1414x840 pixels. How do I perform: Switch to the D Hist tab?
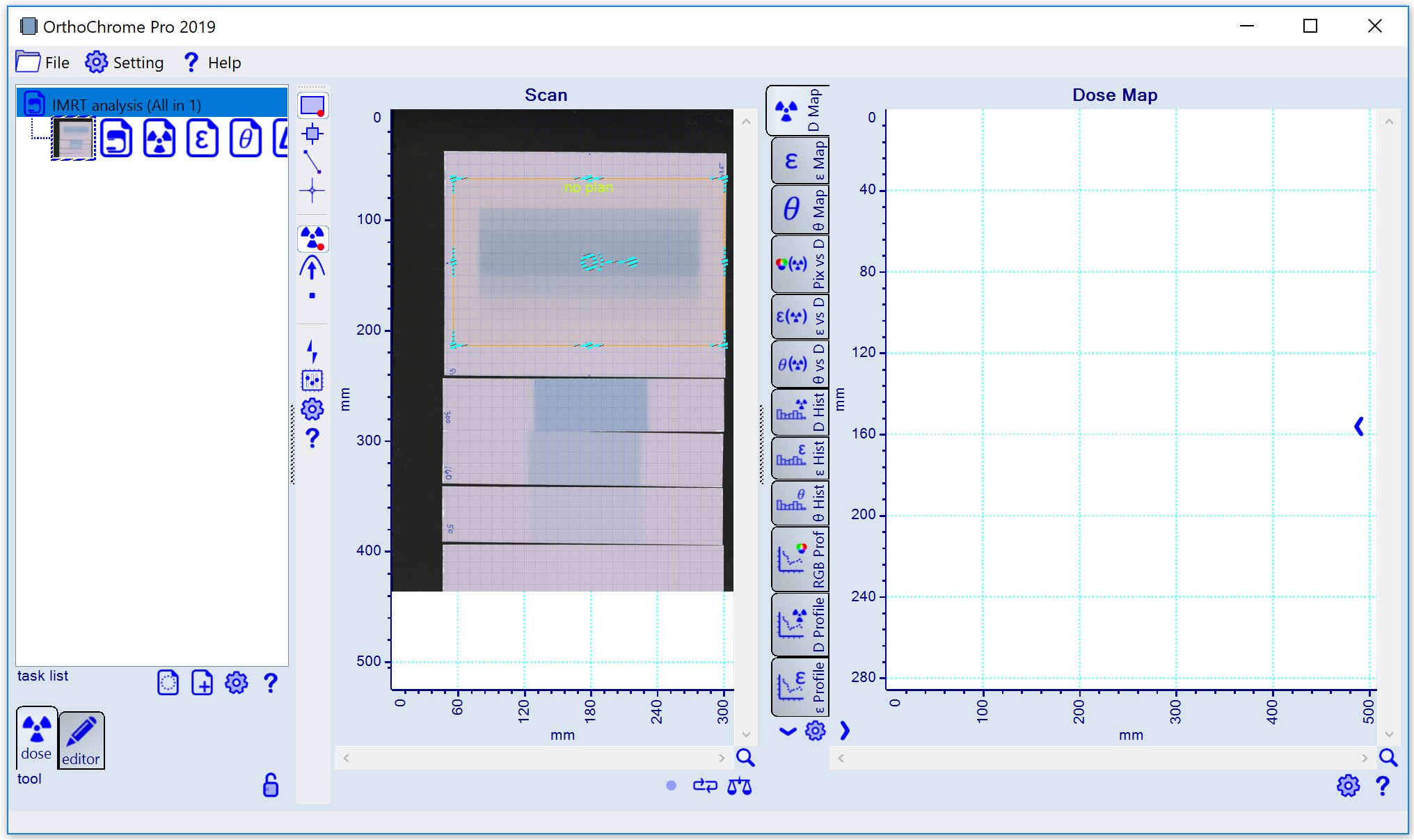(x=800, y=412)
